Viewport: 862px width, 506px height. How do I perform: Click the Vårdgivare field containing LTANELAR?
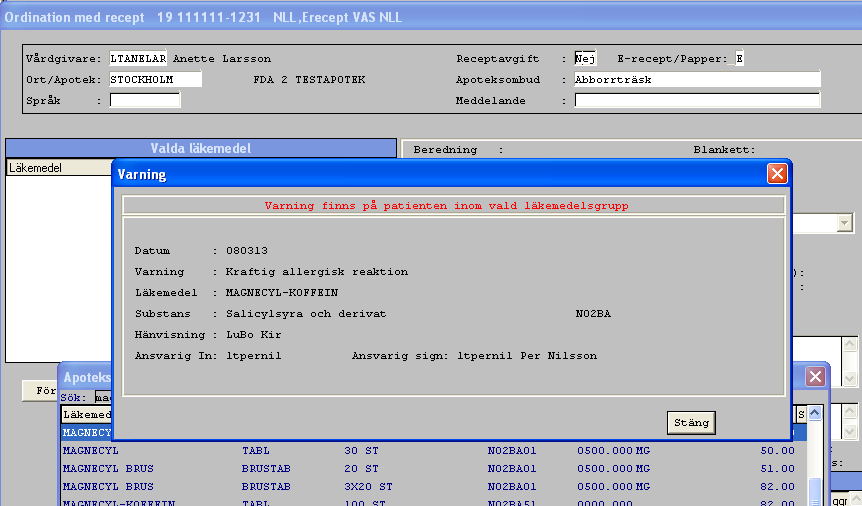coord(138,58)
